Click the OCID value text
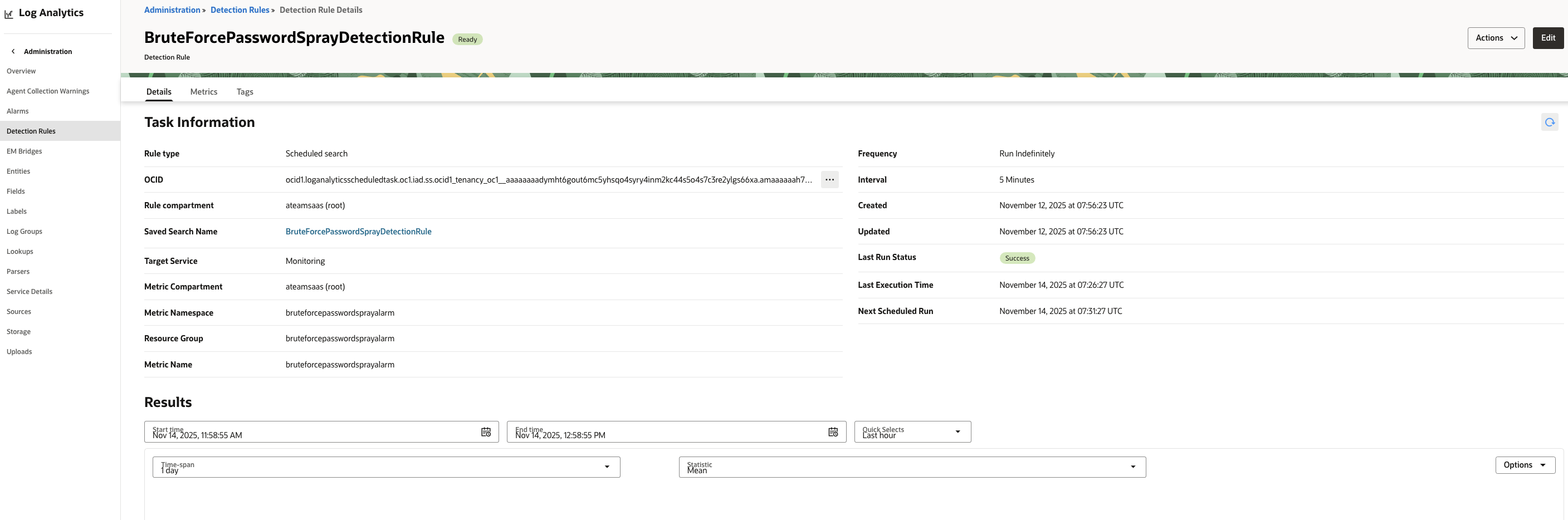The width and height of the screenshot is (1568, 520). [549, 180]
